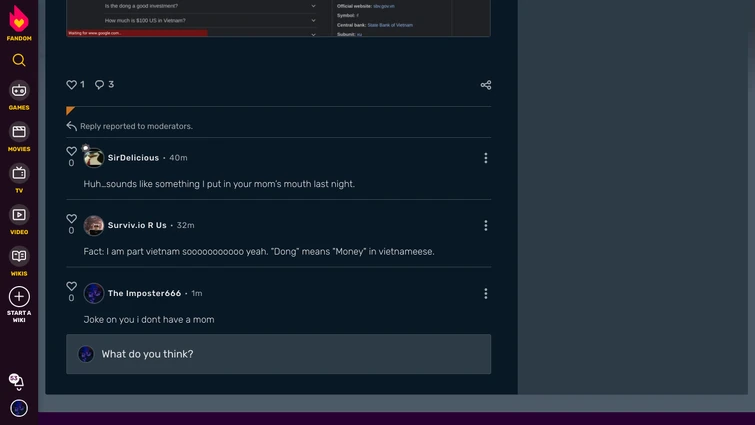Open the TV section
755x425 pixels.
pyautogui.click(x=19, y=179)
